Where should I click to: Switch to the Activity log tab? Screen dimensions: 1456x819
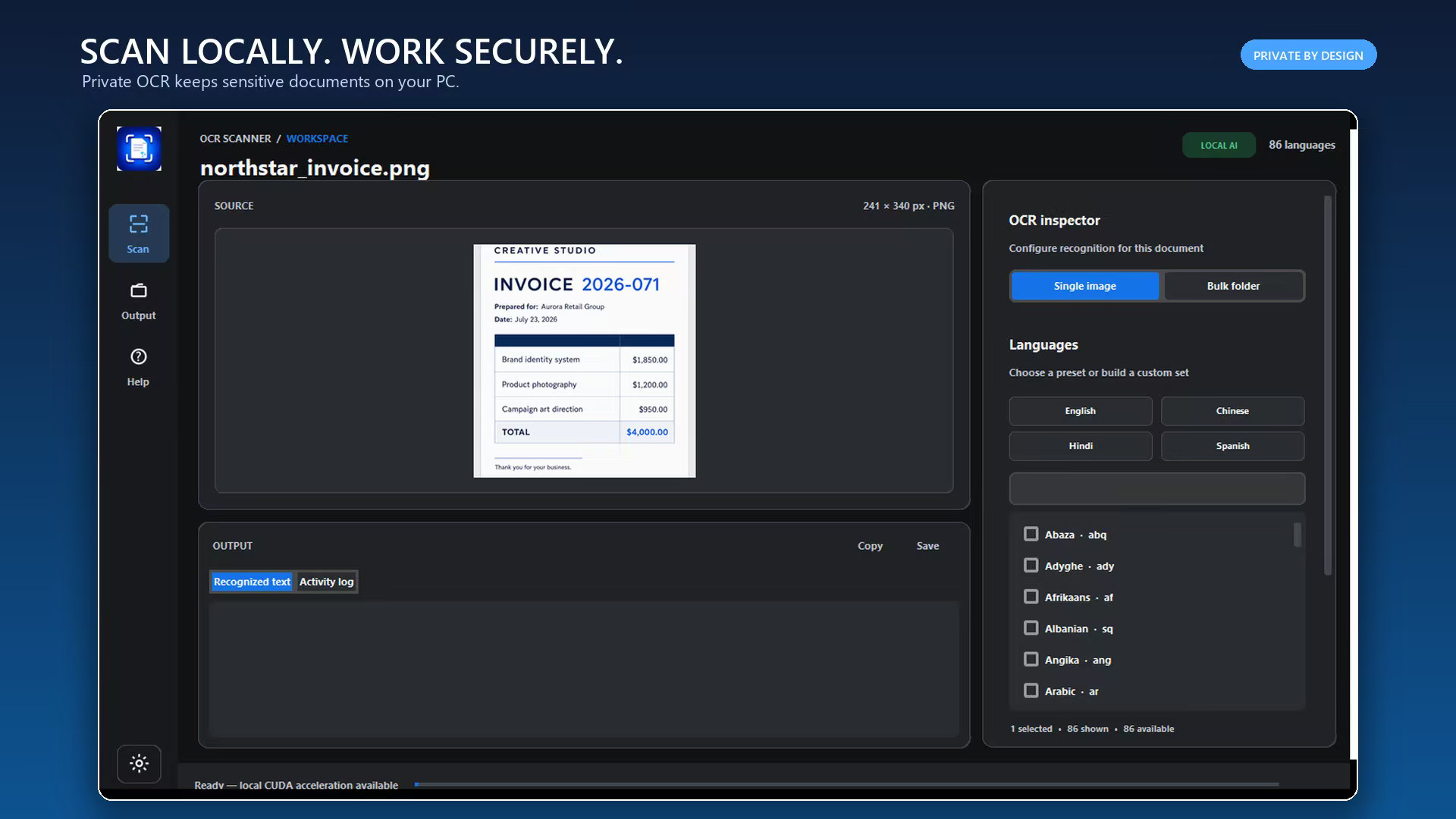coord(326,582)
